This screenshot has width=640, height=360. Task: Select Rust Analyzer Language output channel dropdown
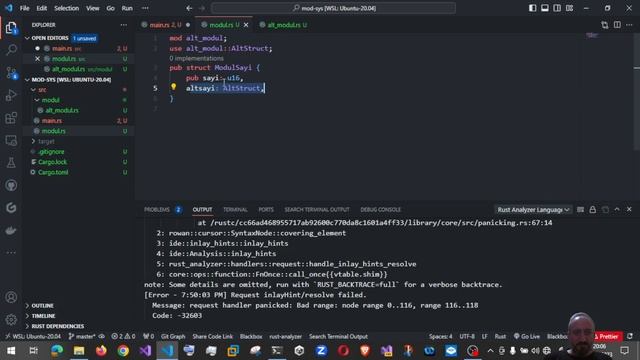pos(533,209)
